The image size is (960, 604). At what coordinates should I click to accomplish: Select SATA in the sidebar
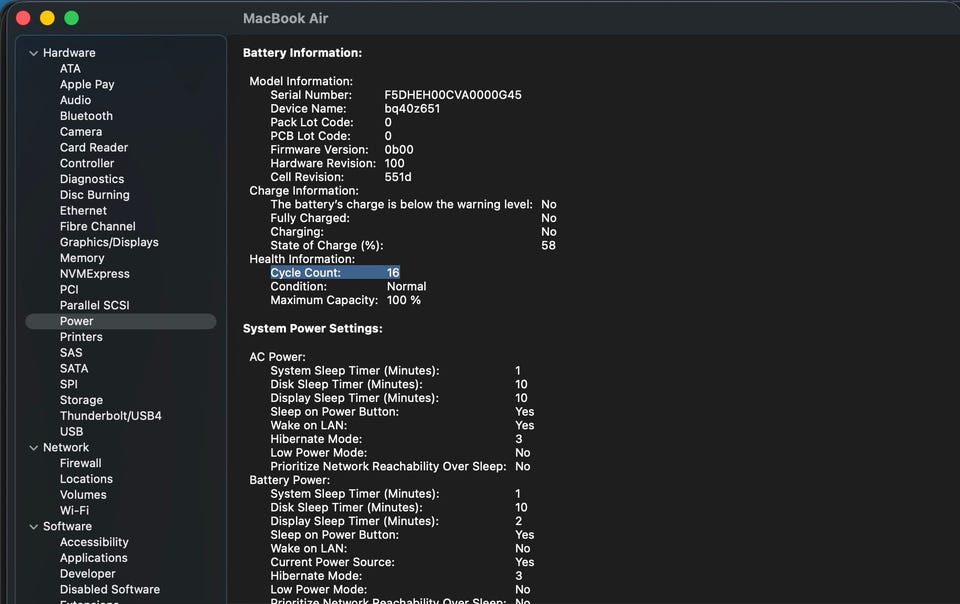click(74, 368)
